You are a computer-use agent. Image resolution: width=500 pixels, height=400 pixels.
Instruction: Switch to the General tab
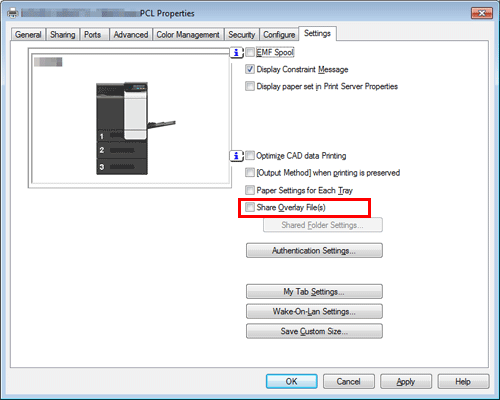coord(28,35)
